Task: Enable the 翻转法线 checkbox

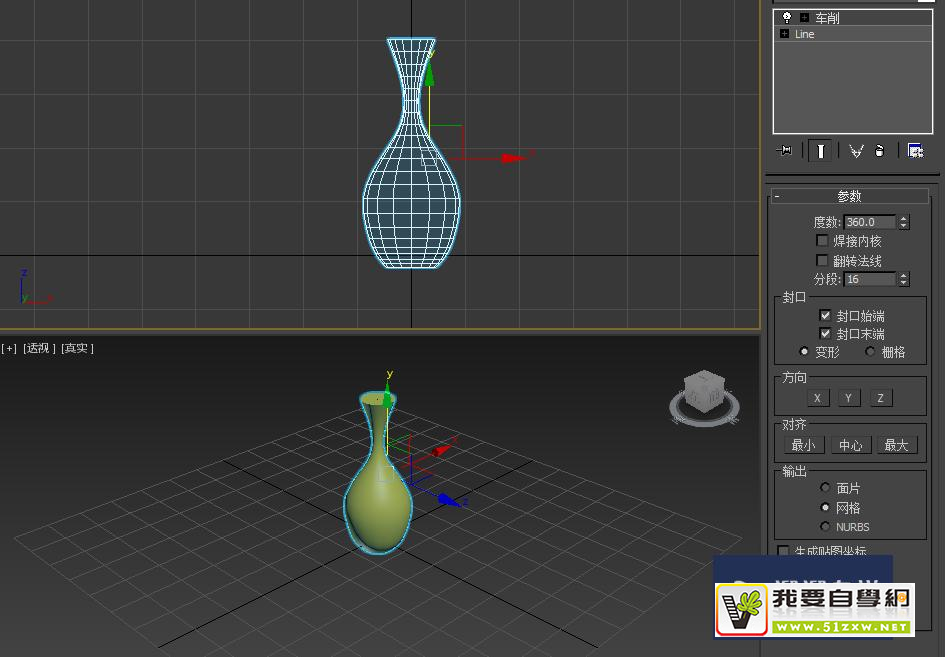Action: (x=822, y=260)
